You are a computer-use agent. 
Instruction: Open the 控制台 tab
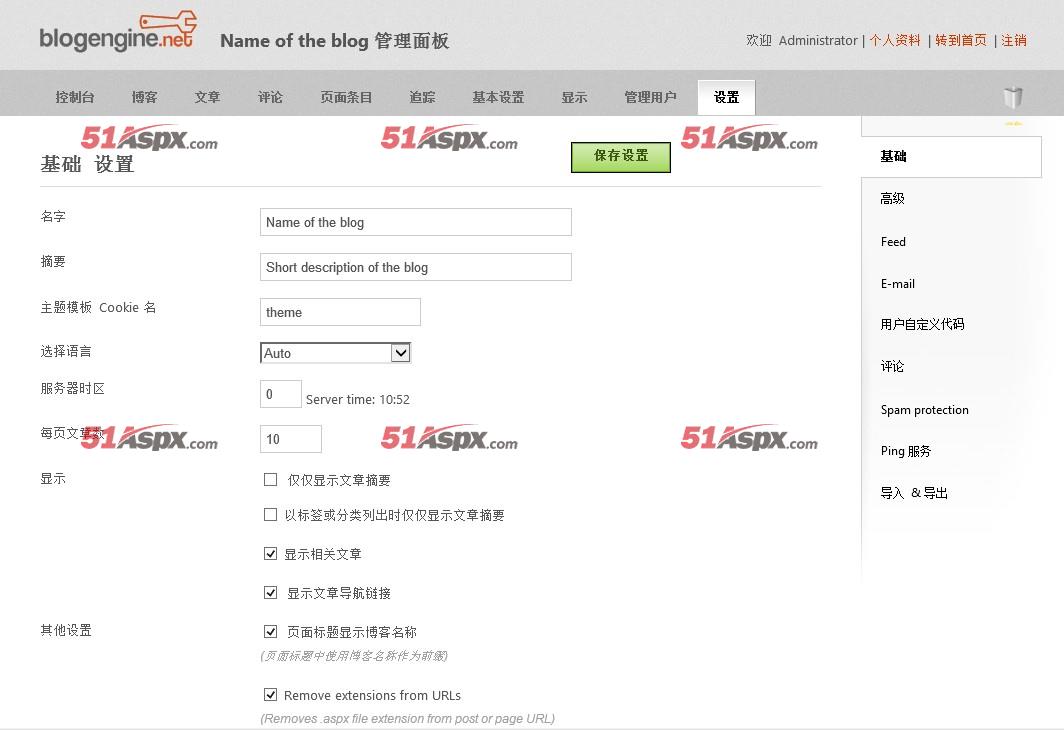(x=75, y=97)
